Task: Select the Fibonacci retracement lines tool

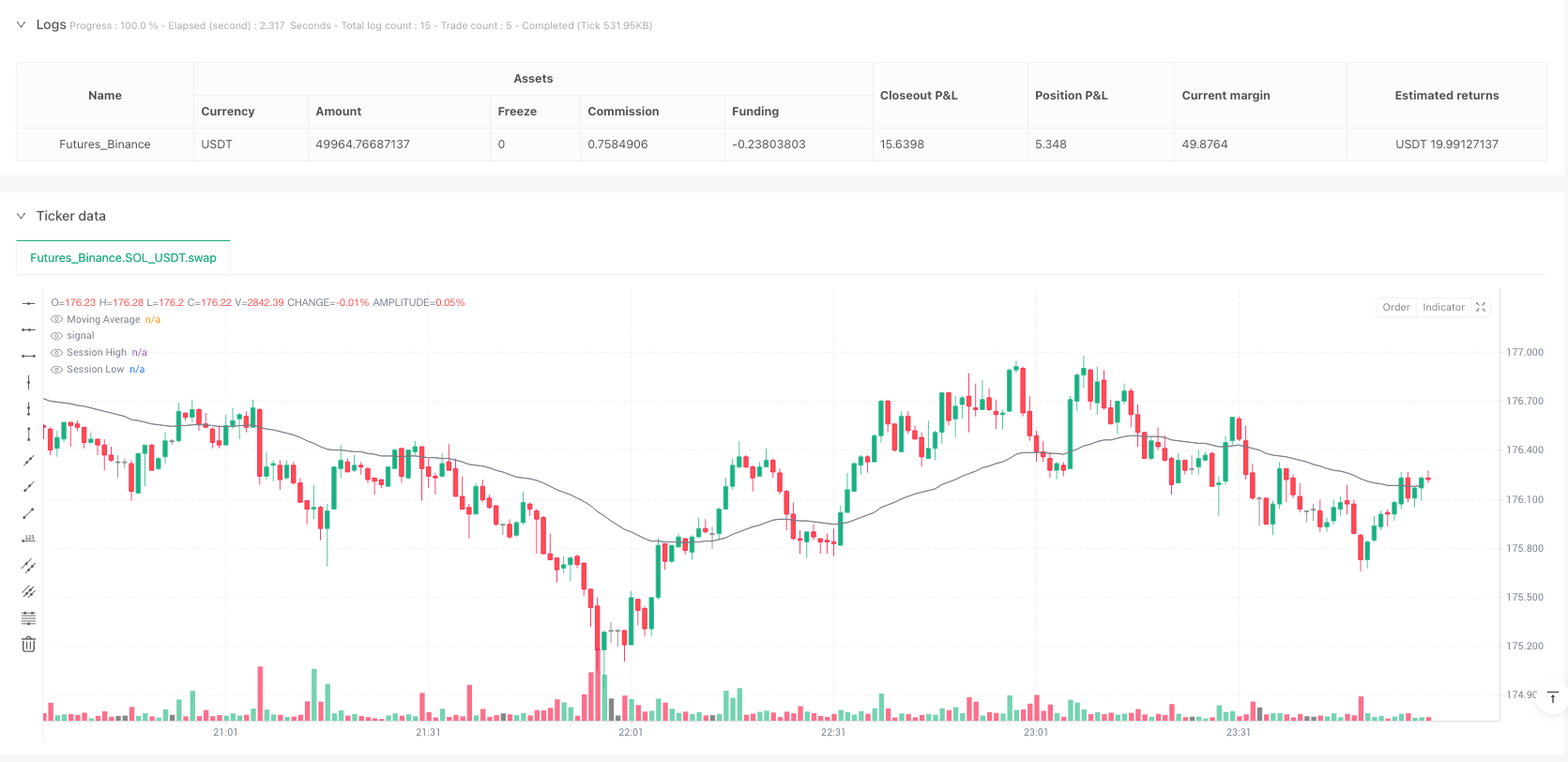Action: 29,618
